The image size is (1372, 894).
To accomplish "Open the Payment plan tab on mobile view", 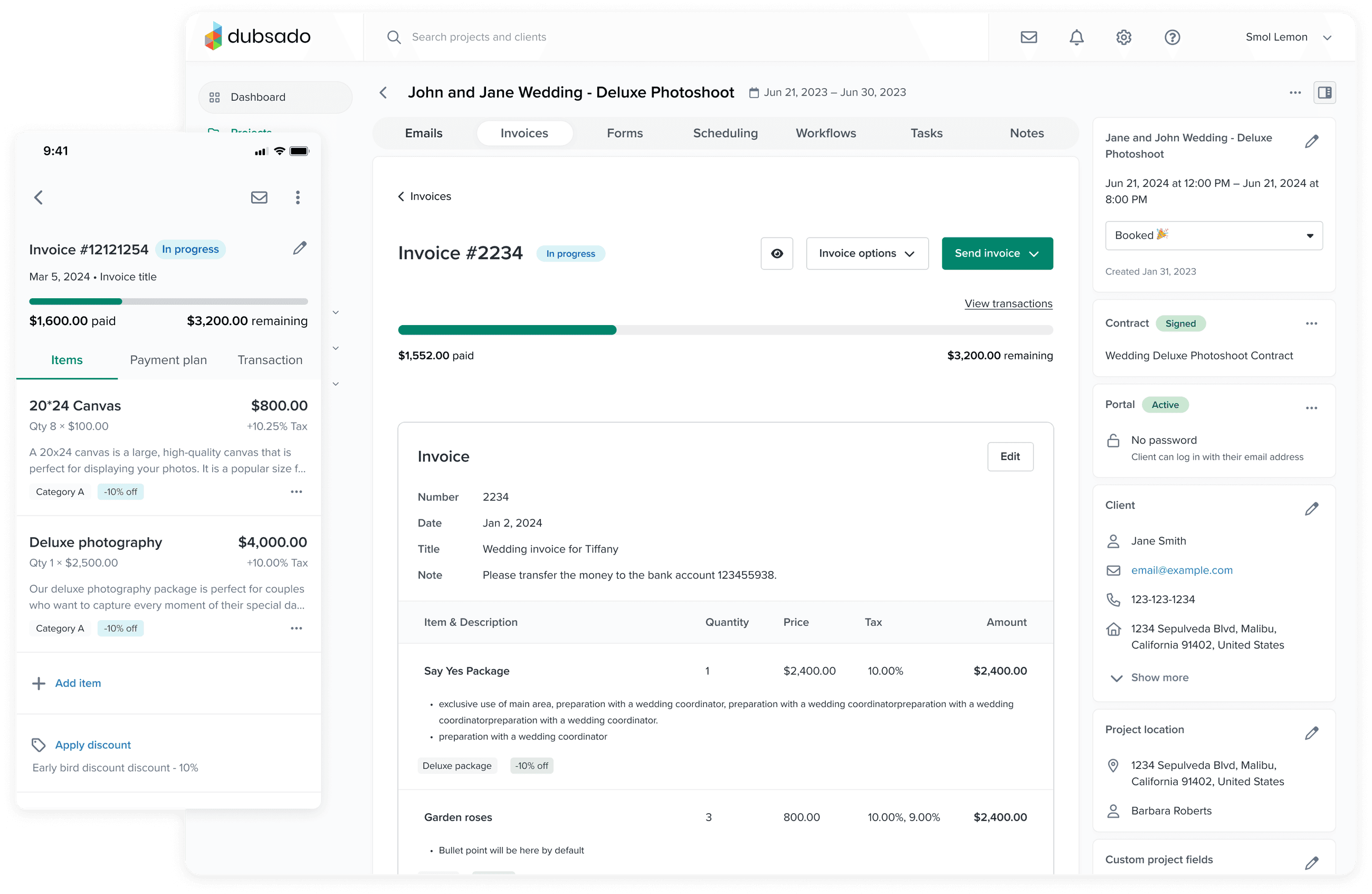I will [168, 360].
